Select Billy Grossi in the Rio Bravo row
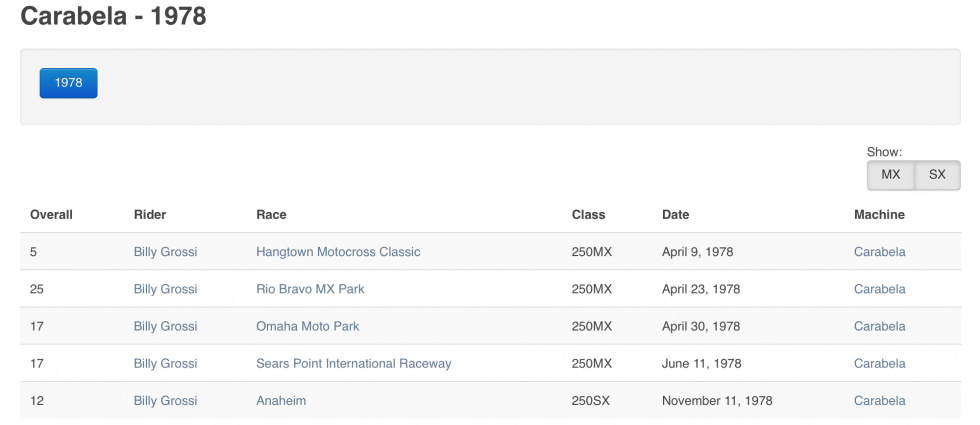The width and height of the screenshot is (980, 425). (165, 289)
